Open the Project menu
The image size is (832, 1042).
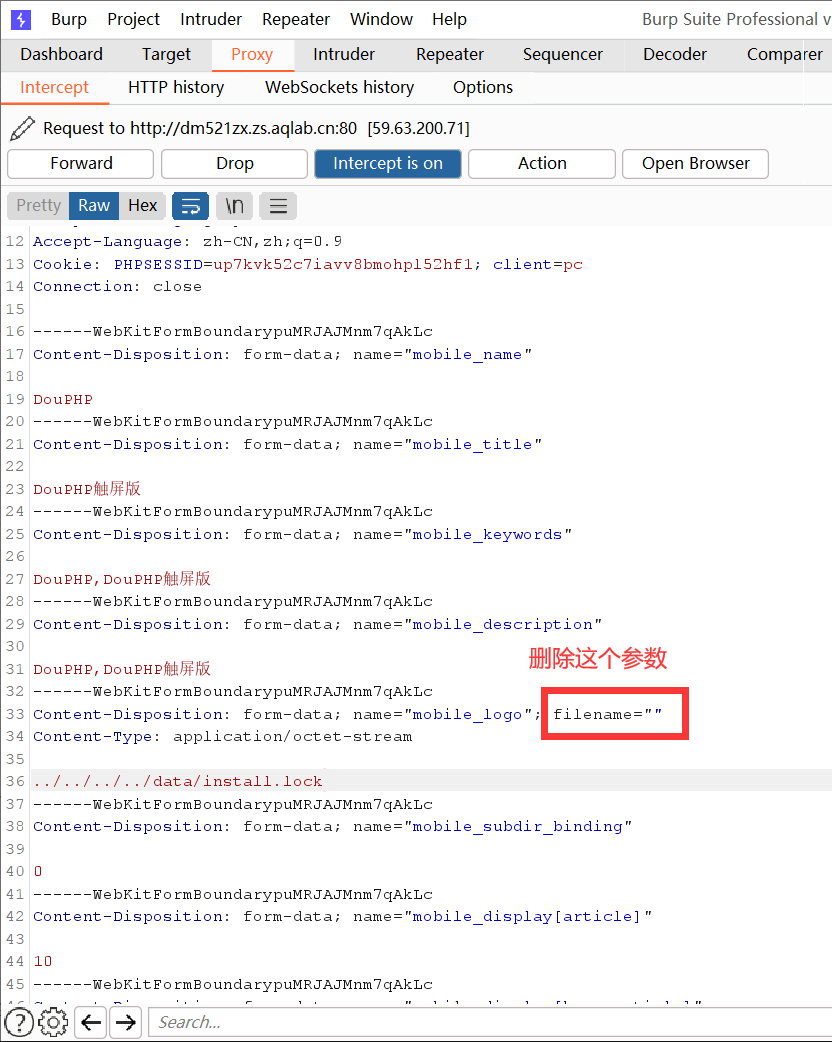point(134,19)
